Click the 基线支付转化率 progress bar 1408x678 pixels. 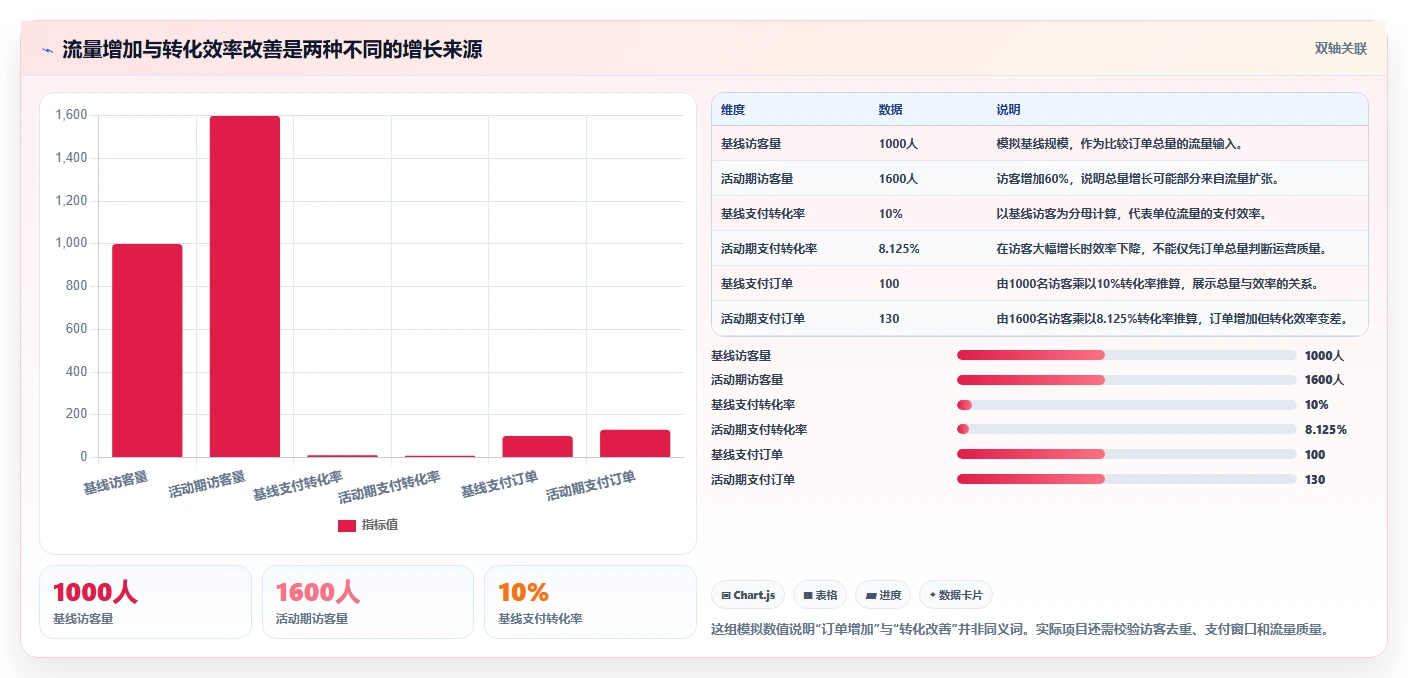(1127, 405)
